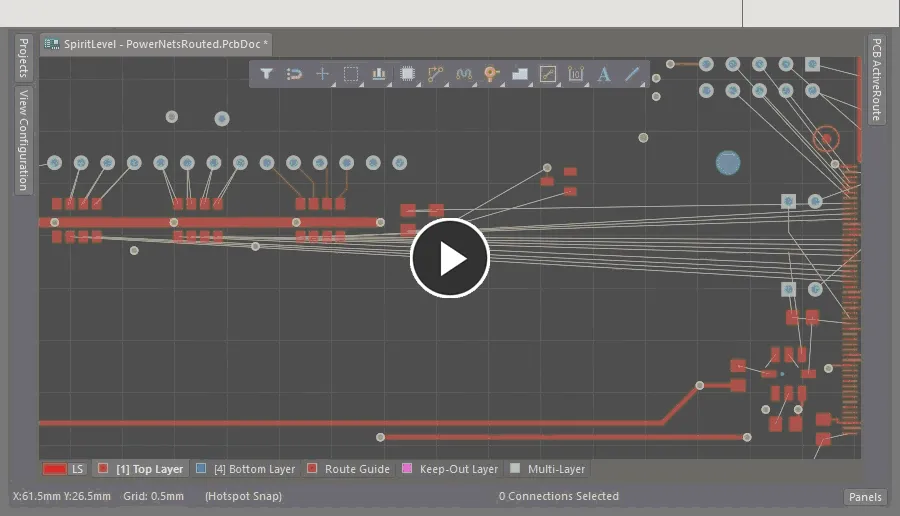Image resolution: width=900 pixels, height=516 pixels.
Task: Select the Place Line tool
Action: pos(632,74)
